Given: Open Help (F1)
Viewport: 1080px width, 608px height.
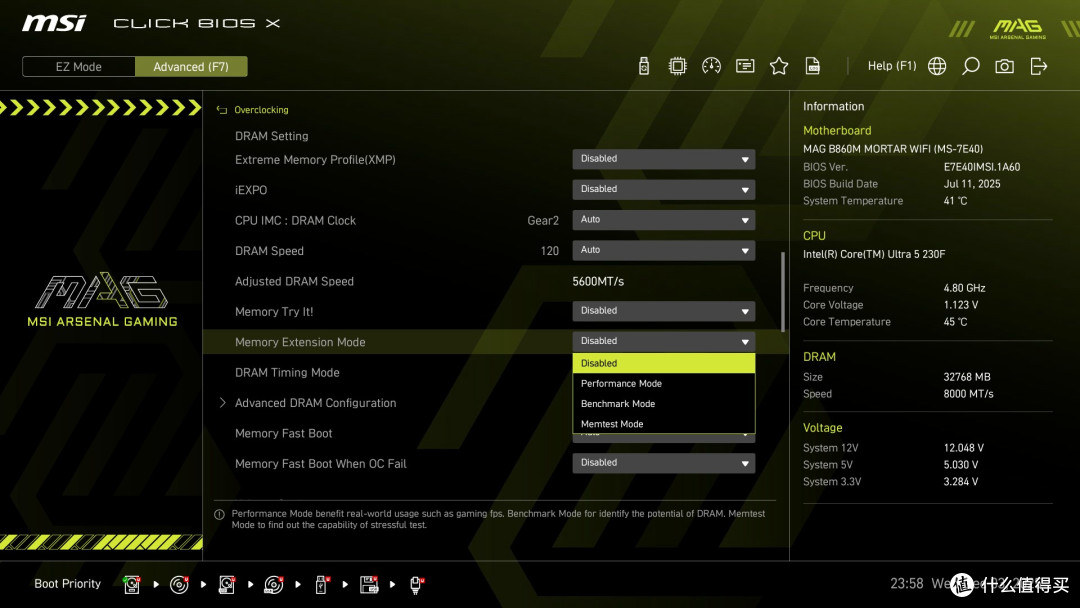Looking at the screenshot, I should (x=892, y=66).
